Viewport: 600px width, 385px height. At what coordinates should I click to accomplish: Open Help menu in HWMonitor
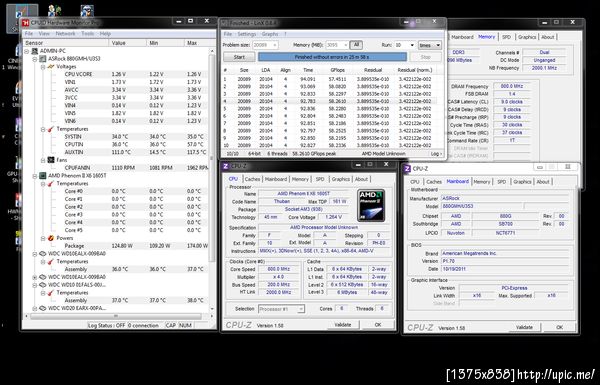pos(105,34)
